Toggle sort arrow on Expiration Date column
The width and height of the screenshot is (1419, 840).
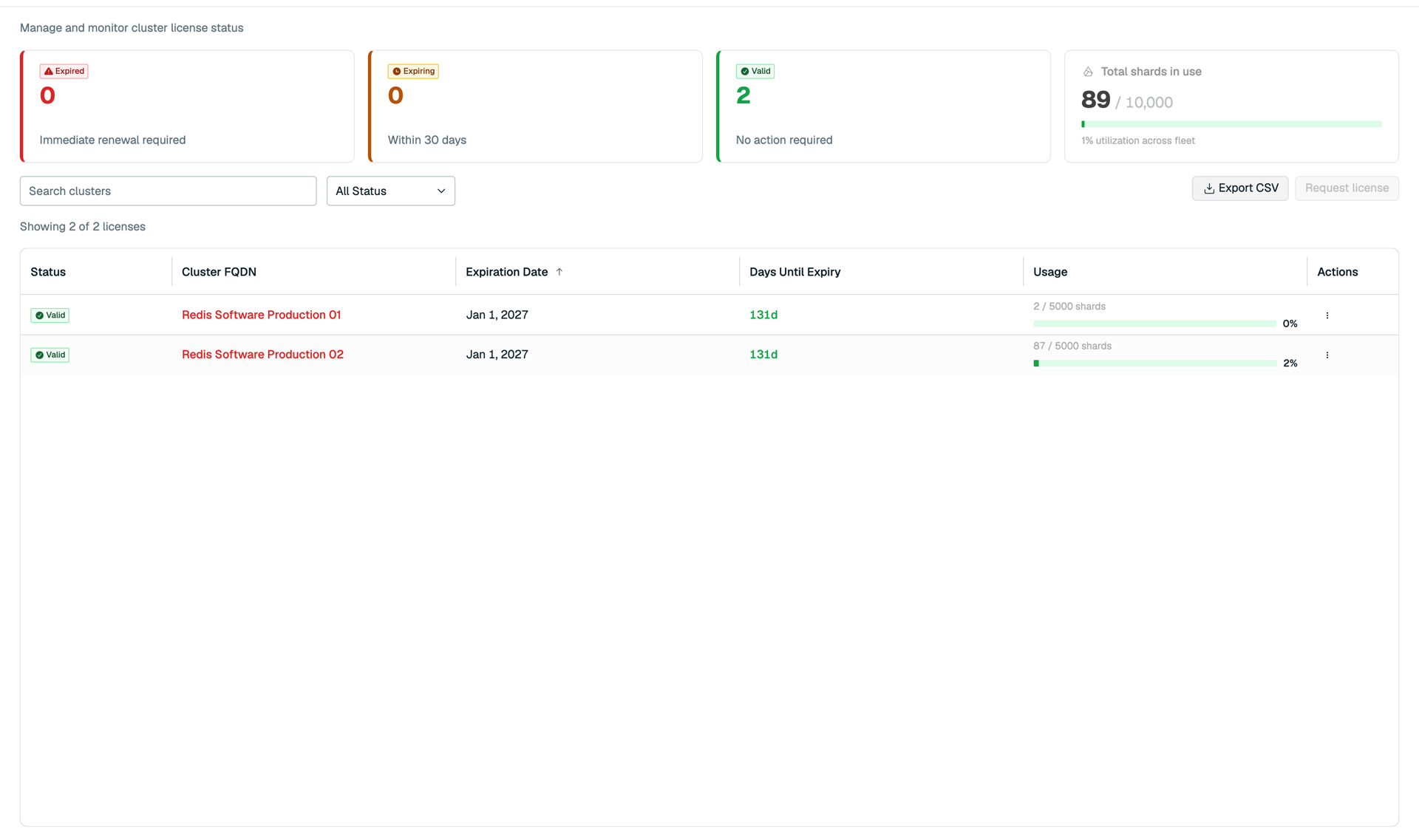[559, 272]
